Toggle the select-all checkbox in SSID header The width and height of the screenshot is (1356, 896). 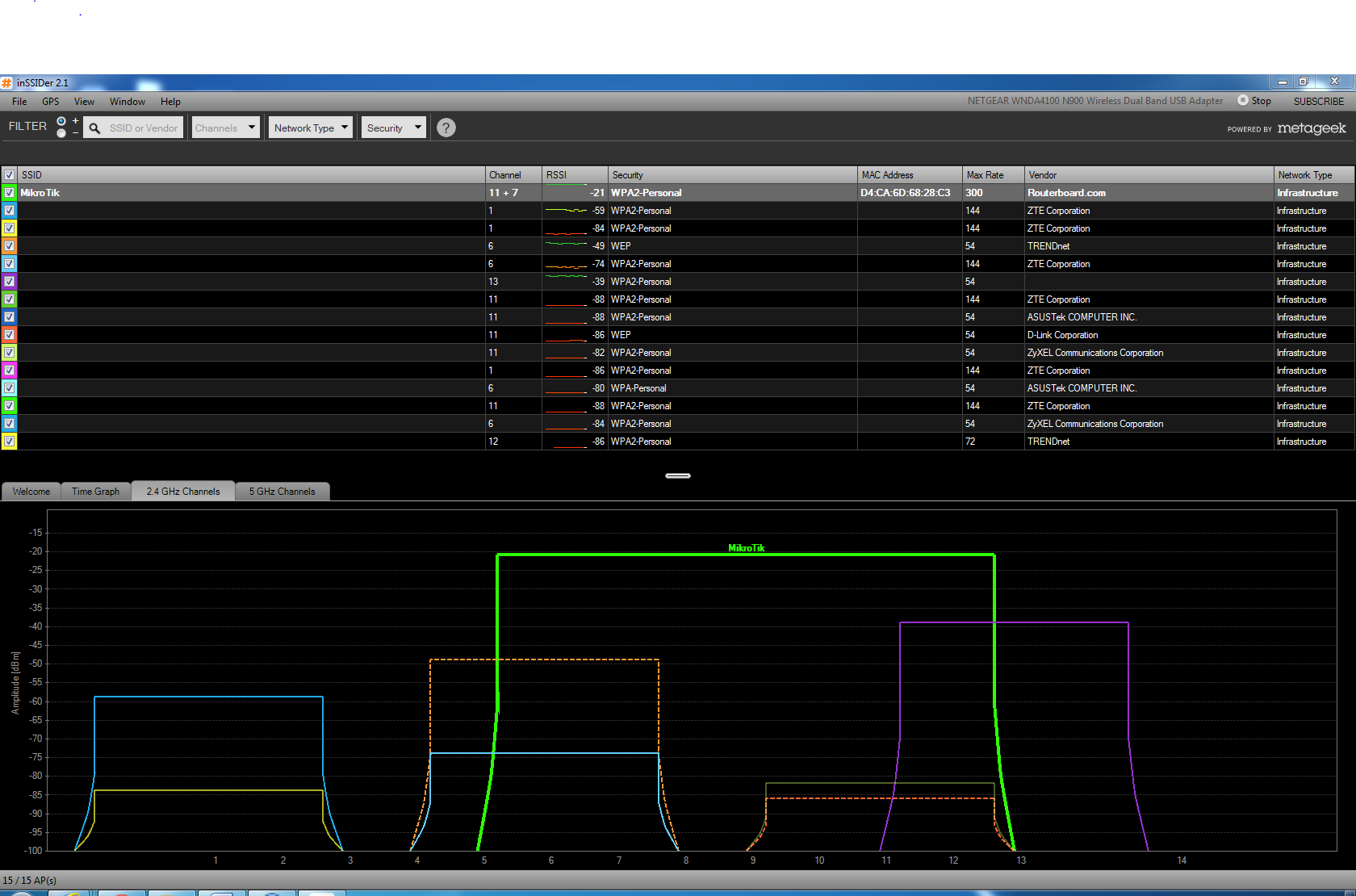click(9, 174)
